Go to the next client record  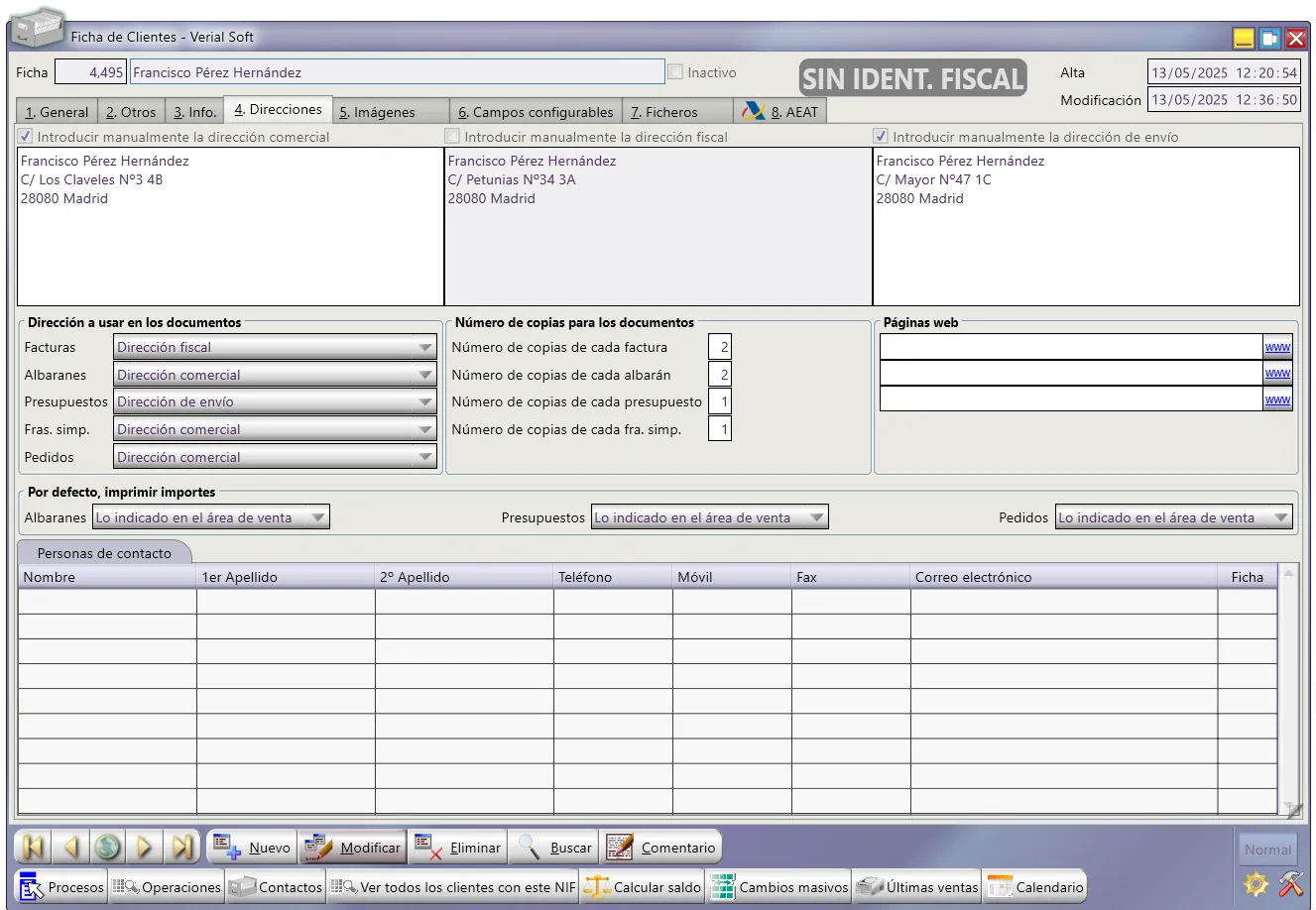pyautogui.click(x=145, y=848)
